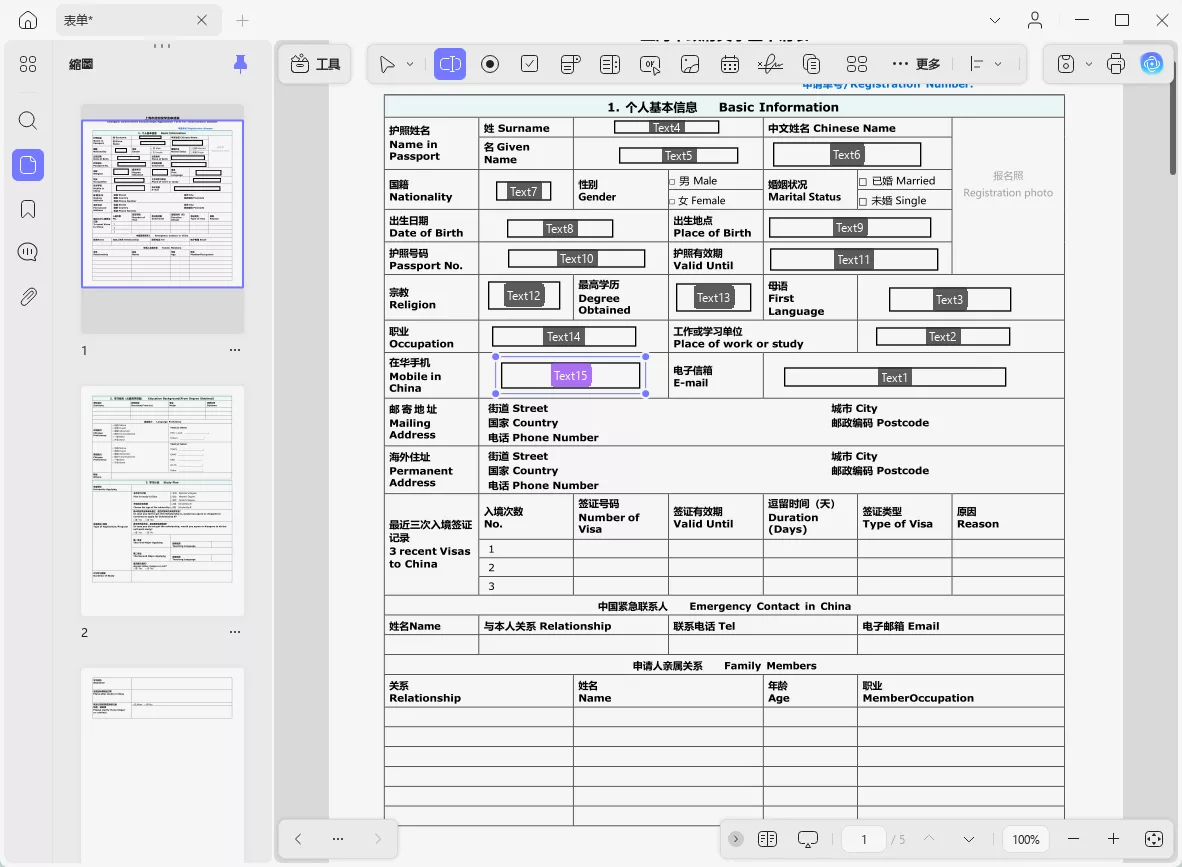Screen dimensions: 1182x867
Task: Zoom in with the plus button
Action: pos(1113,839)
